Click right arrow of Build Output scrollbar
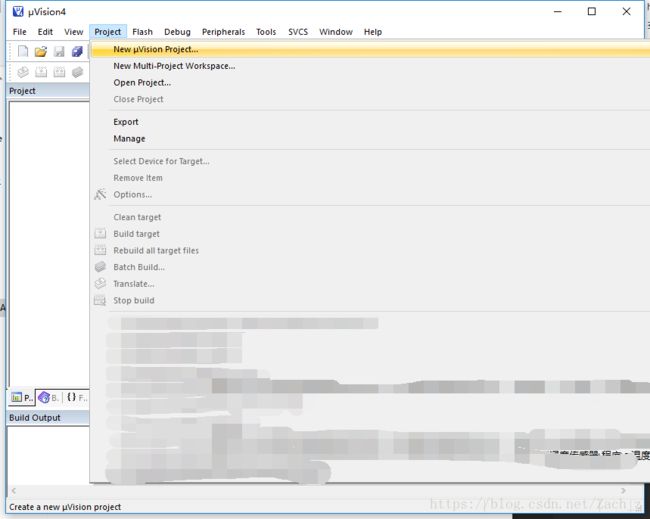This screenshot has height=519, width=650. click(x=623, y=491)
